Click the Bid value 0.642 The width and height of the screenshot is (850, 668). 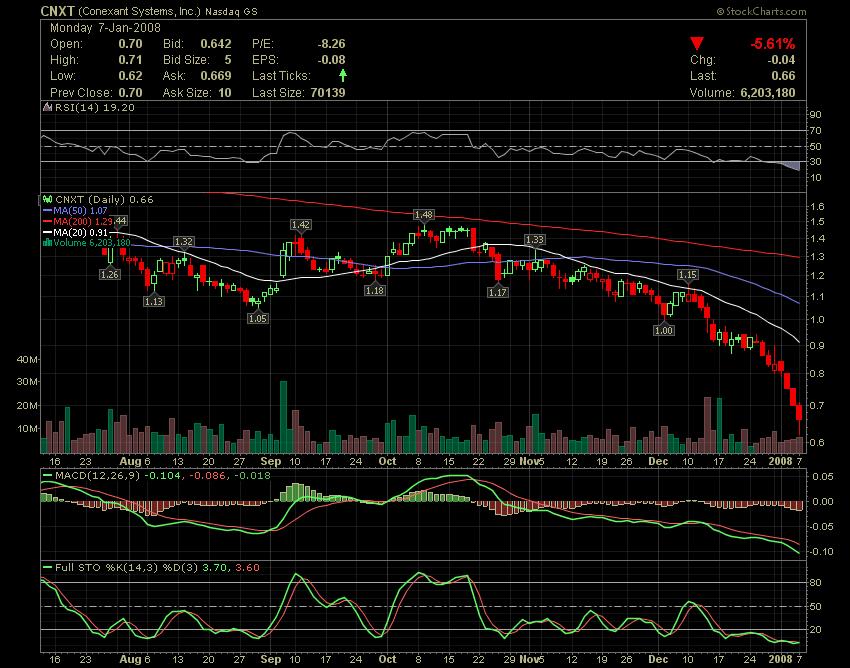(x=216, y=44)
